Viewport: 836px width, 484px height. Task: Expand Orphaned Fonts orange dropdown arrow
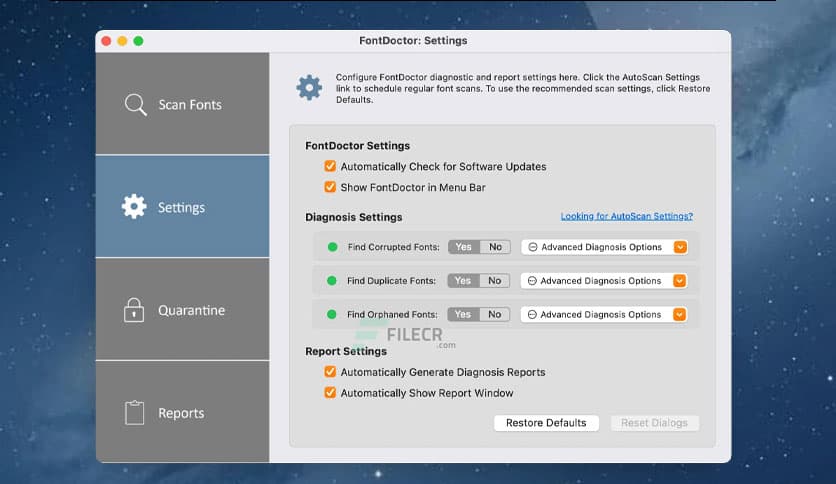679,314
